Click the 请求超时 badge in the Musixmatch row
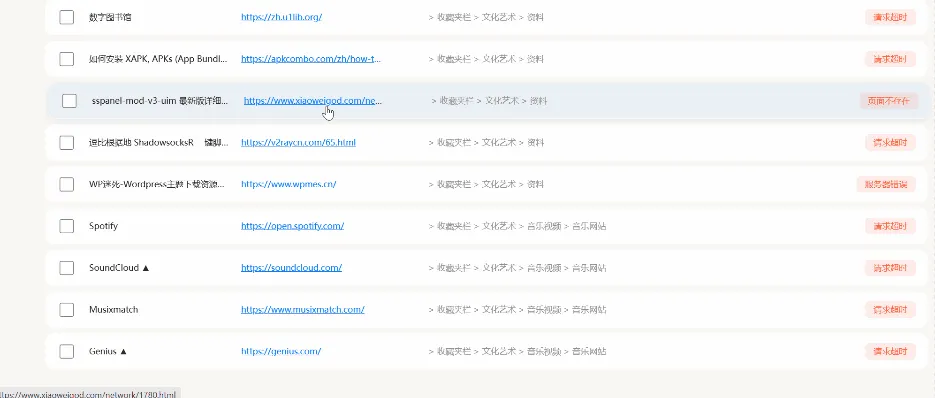The height and width of the screenshot is (398, 935). tap(890, 310)
